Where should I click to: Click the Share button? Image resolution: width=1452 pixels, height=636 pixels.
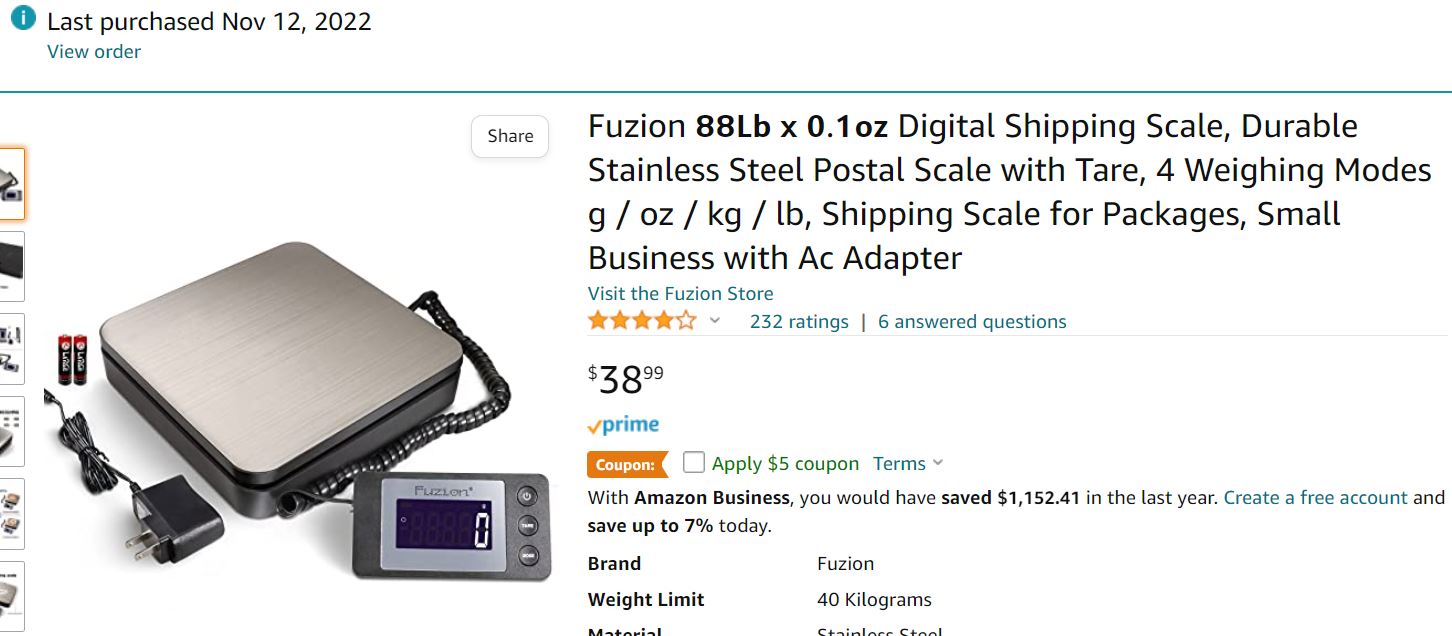point(510,137)
